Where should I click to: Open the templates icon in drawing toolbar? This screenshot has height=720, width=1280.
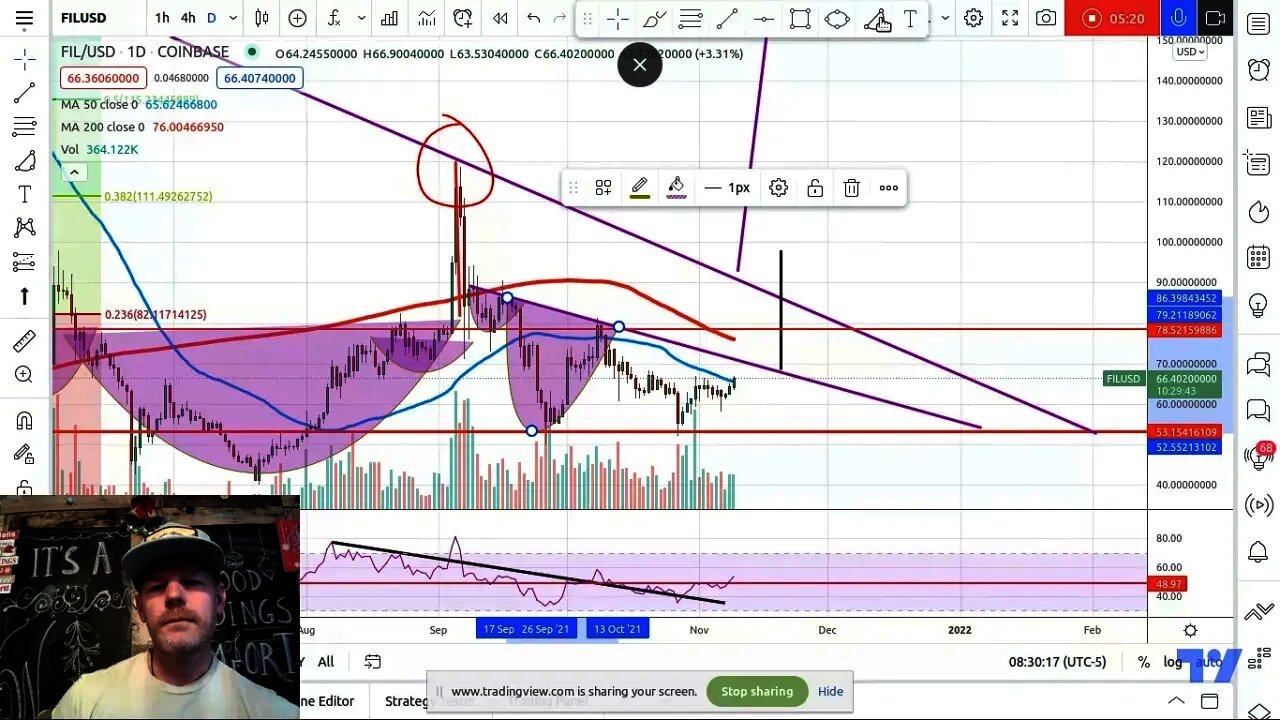tap(603, 187)
